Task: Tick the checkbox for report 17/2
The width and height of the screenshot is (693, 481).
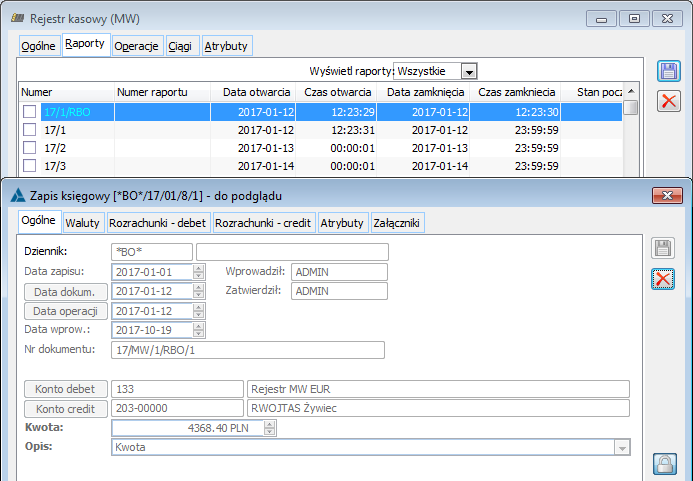Action: coord(30,148)
